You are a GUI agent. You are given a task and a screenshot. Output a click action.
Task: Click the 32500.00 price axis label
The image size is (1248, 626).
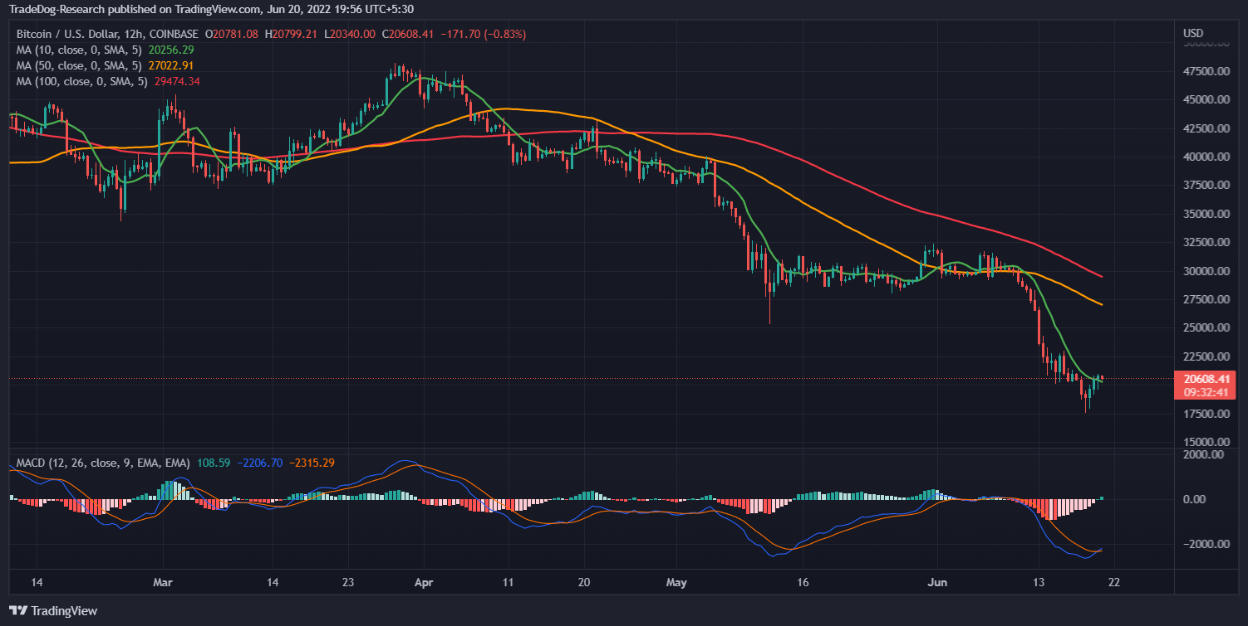click(1205, 243)
